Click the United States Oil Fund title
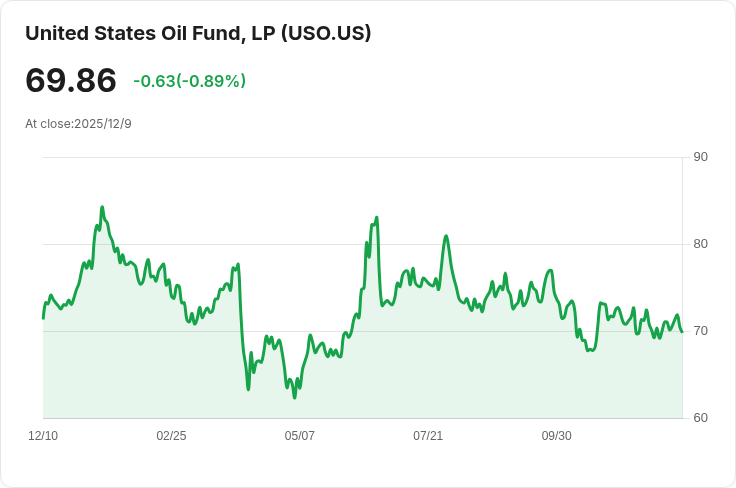Viewport: 736px width, 488px height. pos(150,33)
